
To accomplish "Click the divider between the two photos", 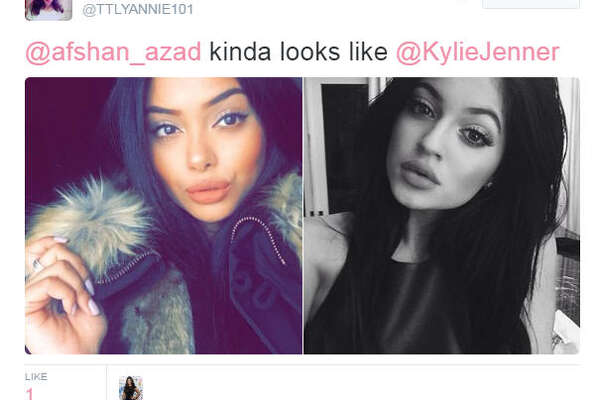I will (303, 216).
